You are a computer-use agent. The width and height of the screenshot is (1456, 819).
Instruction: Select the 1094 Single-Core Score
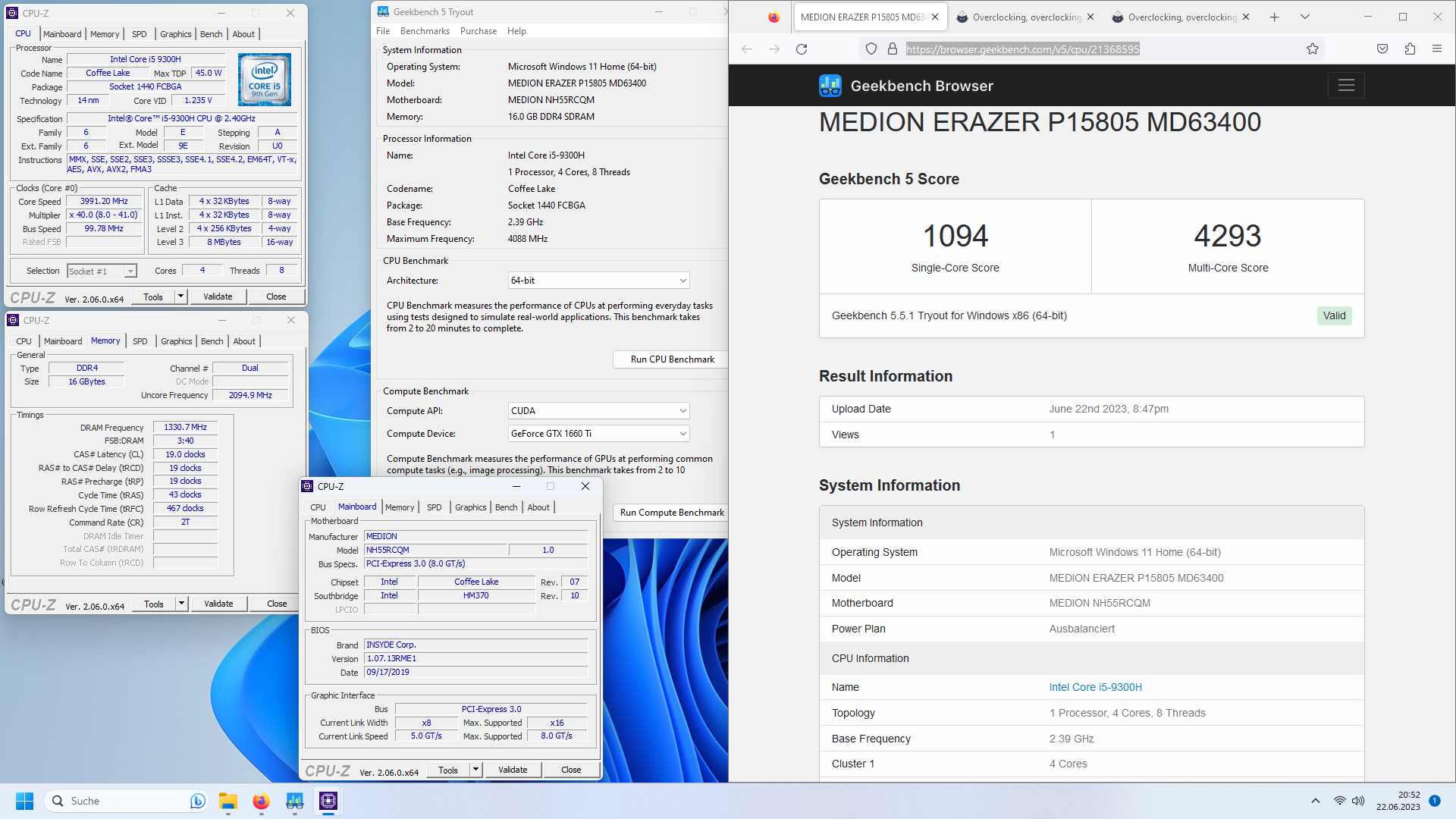955,236
